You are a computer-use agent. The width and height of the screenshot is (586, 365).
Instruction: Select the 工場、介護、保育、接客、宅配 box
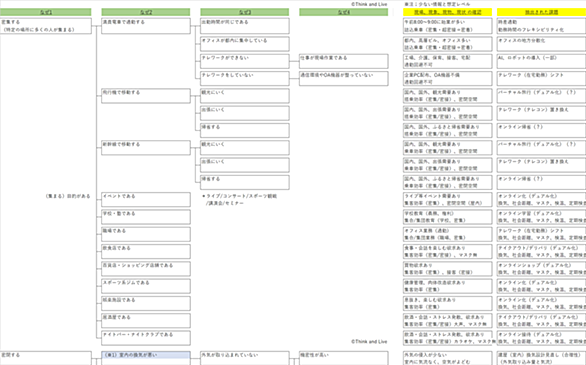447,61
